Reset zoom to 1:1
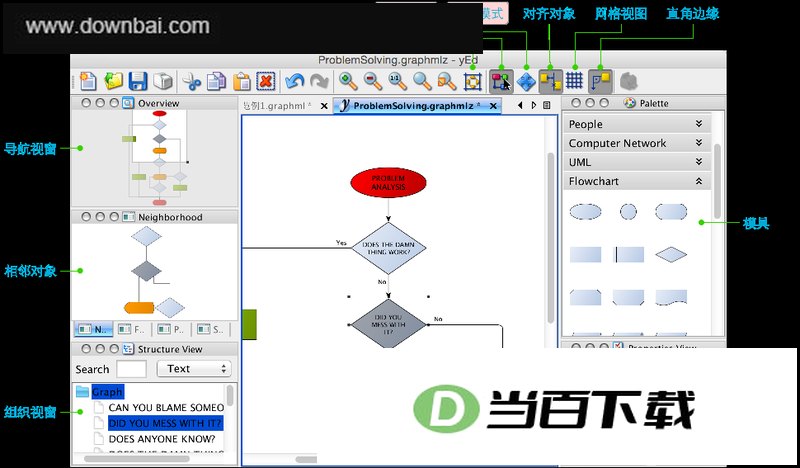 pyautogui.click(x=397, y=81)
